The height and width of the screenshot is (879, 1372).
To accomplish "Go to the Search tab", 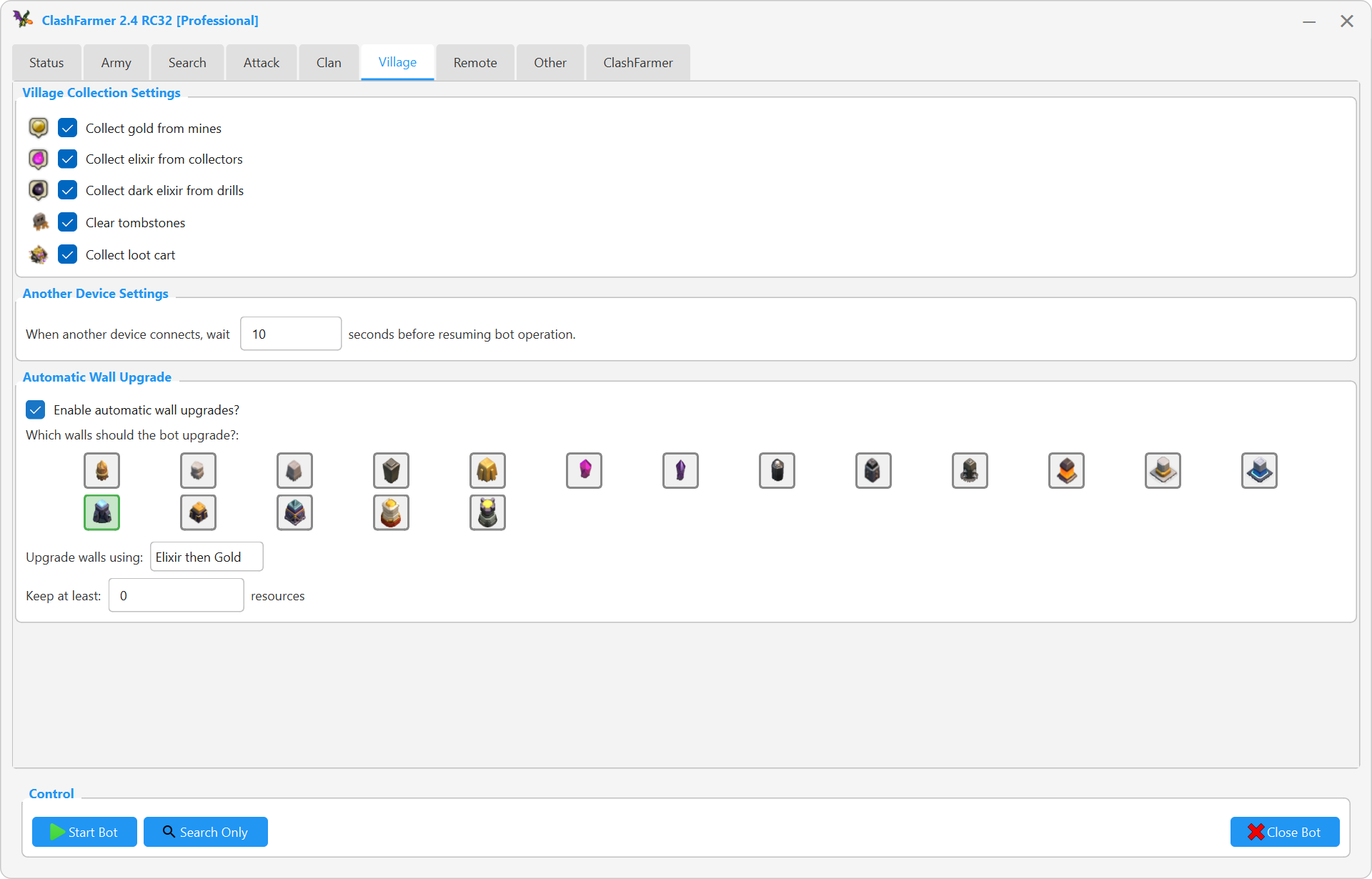I will coord(187,63).
